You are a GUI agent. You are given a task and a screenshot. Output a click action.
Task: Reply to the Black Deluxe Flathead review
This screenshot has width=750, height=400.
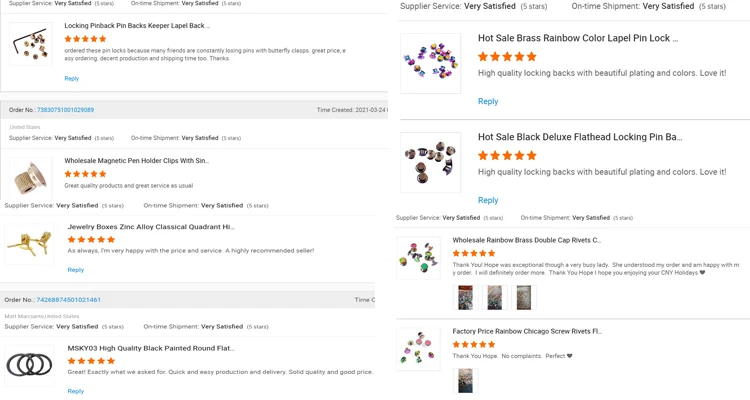488,200
